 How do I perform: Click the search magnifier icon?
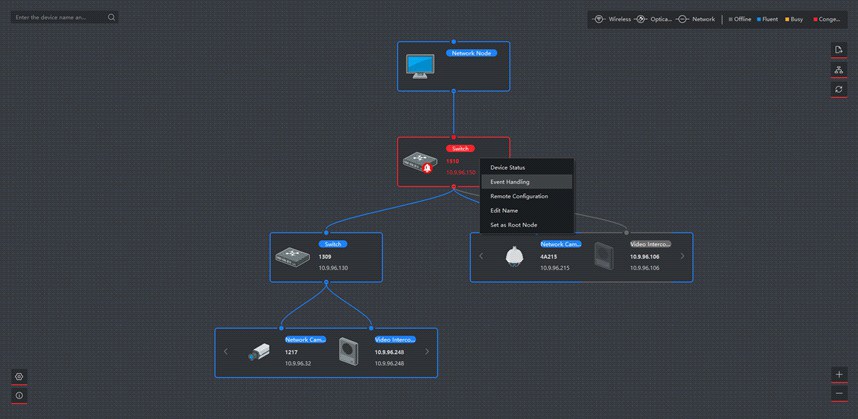click(111, 17)
